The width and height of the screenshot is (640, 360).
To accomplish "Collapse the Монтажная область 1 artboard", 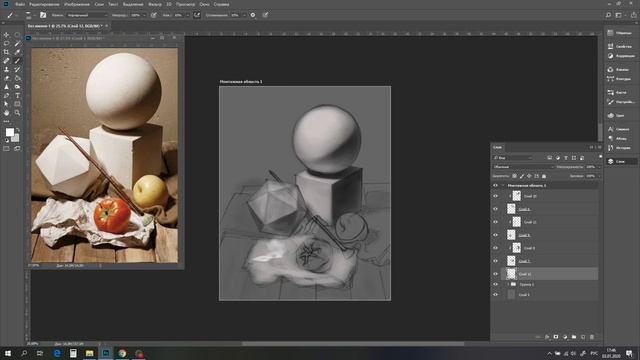I will 503,185.
